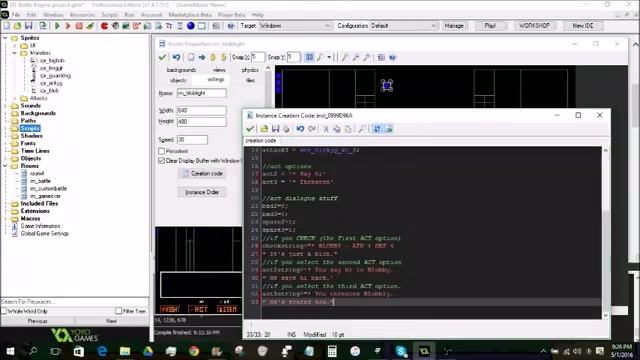Enable Filter Tree checkbox
This screenshot has width=640, height=360.
(x=118, y=311)
